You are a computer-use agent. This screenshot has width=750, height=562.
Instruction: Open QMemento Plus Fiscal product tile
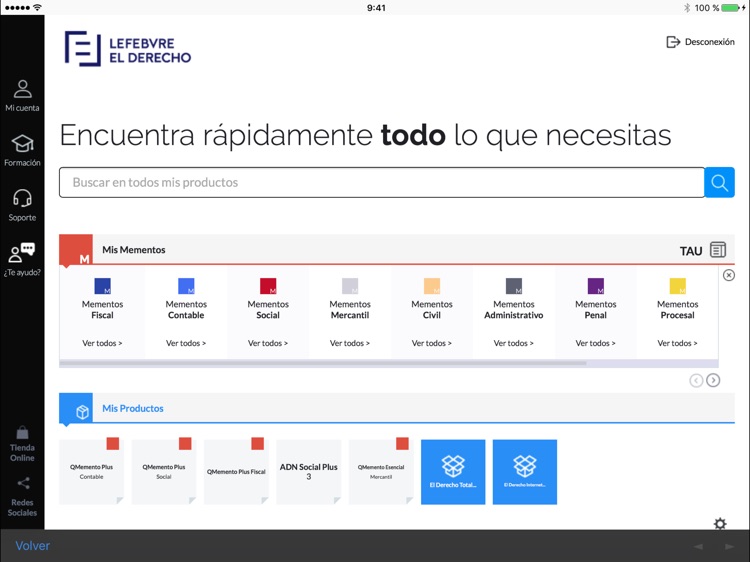pyautogui.click(x=236, y=472)
